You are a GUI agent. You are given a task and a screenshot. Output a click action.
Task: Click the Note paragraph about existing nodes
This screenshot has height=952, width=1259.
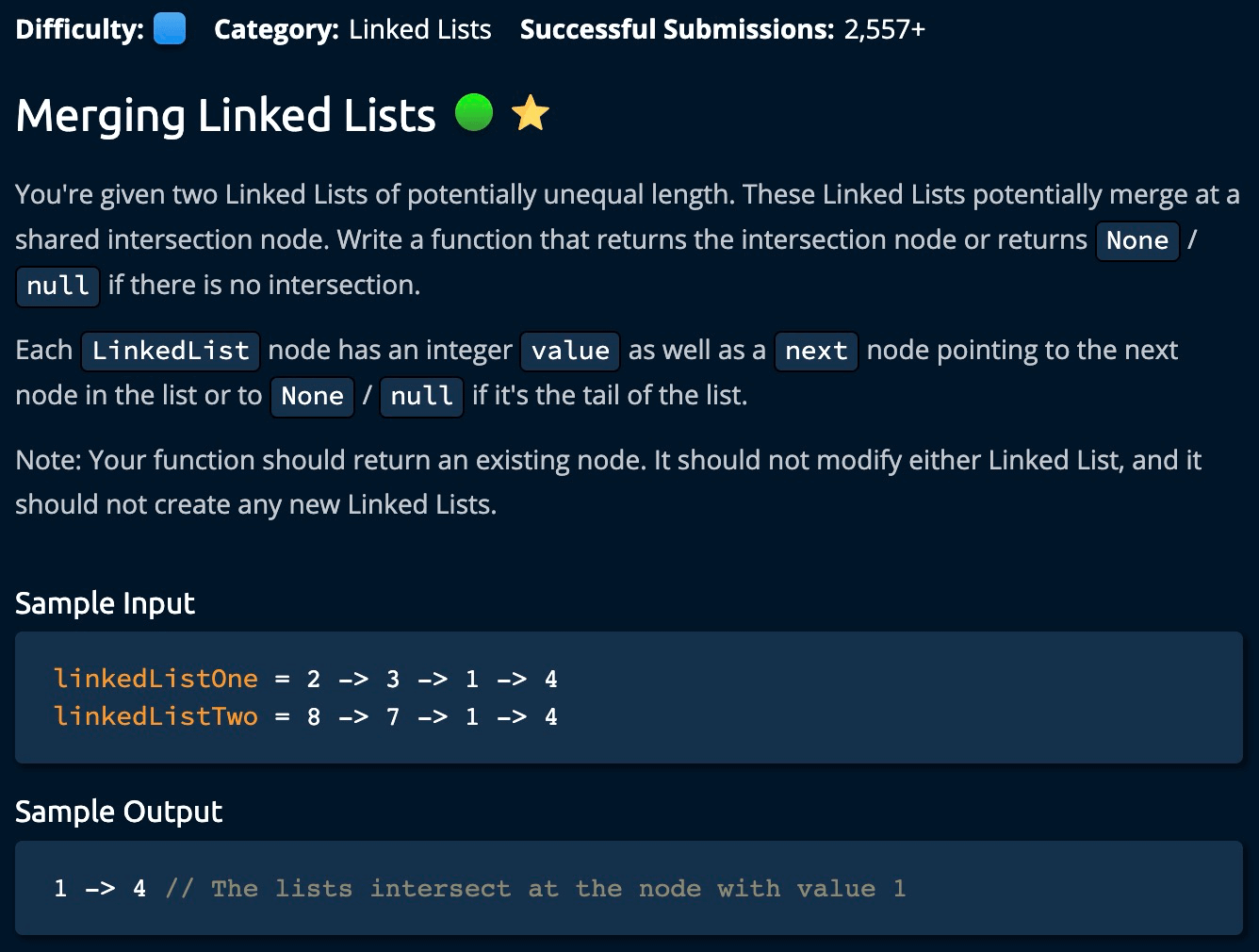click(x=608, y=482)
